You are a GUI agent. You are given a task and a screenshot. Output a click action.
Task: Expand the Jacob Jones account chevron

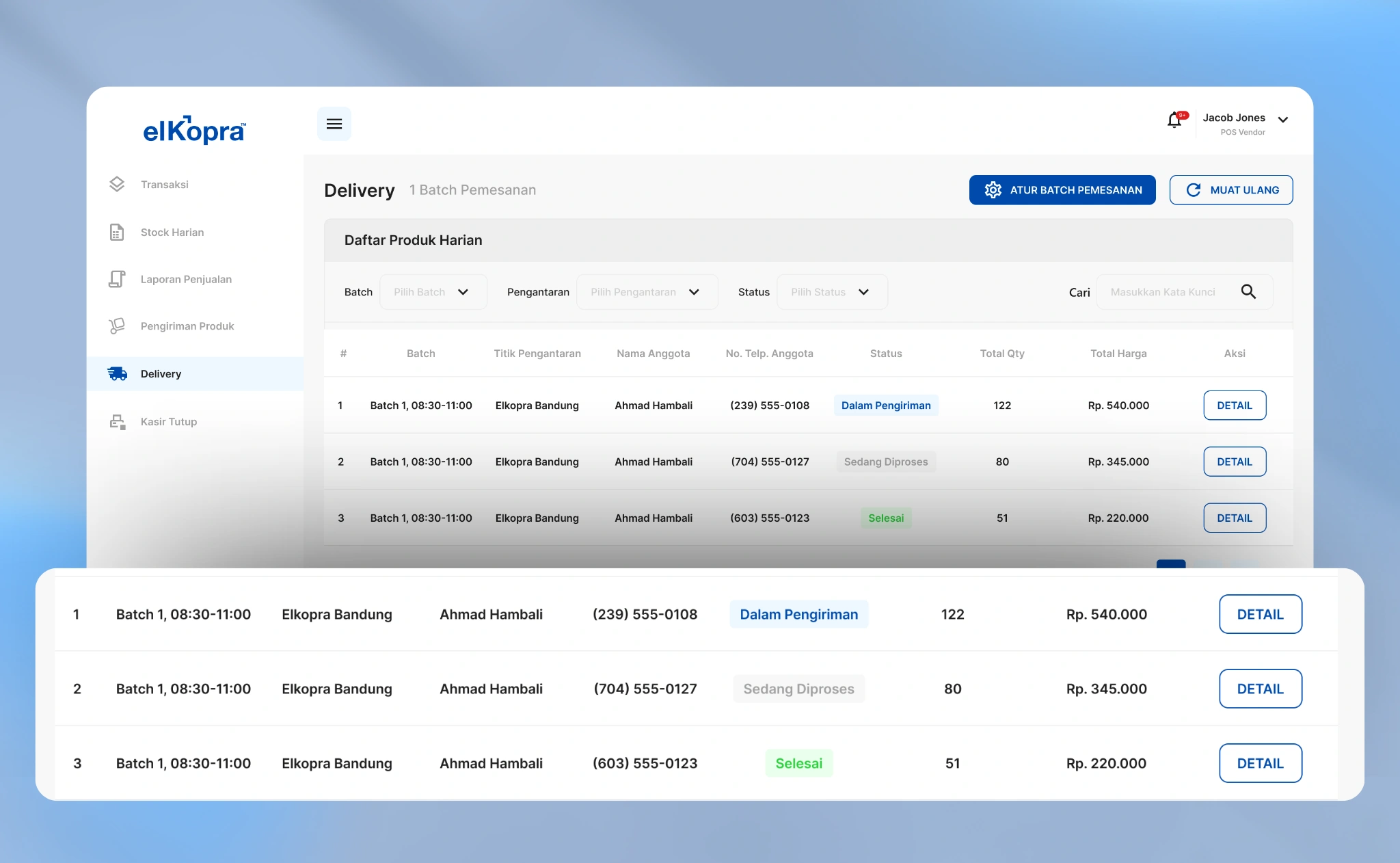click(1283, 120)
